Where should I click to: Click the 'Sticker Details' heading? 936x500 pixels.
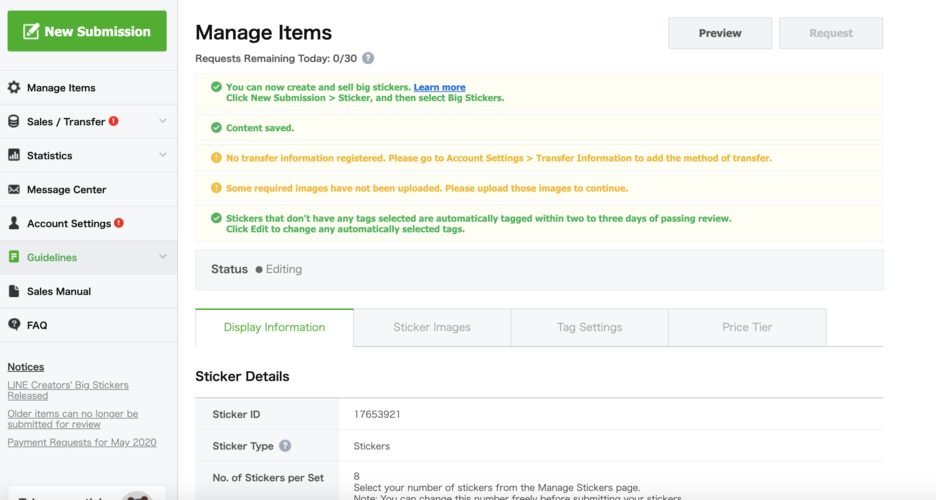point(242,376)
